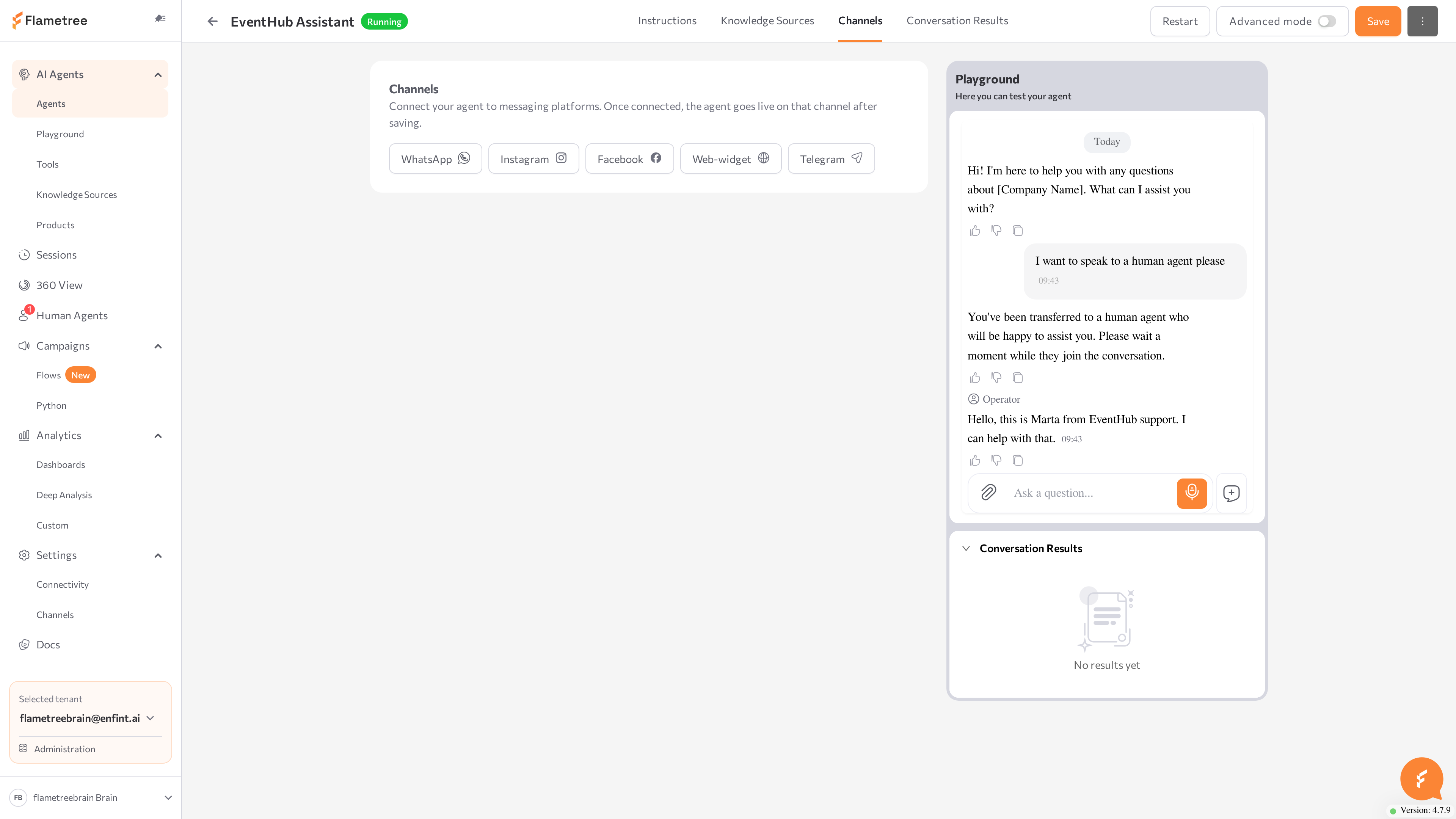Image resolution: width=1456 pixels, height=819 pixels.
Task: Select the Channels tab
Action: [860, 21]
